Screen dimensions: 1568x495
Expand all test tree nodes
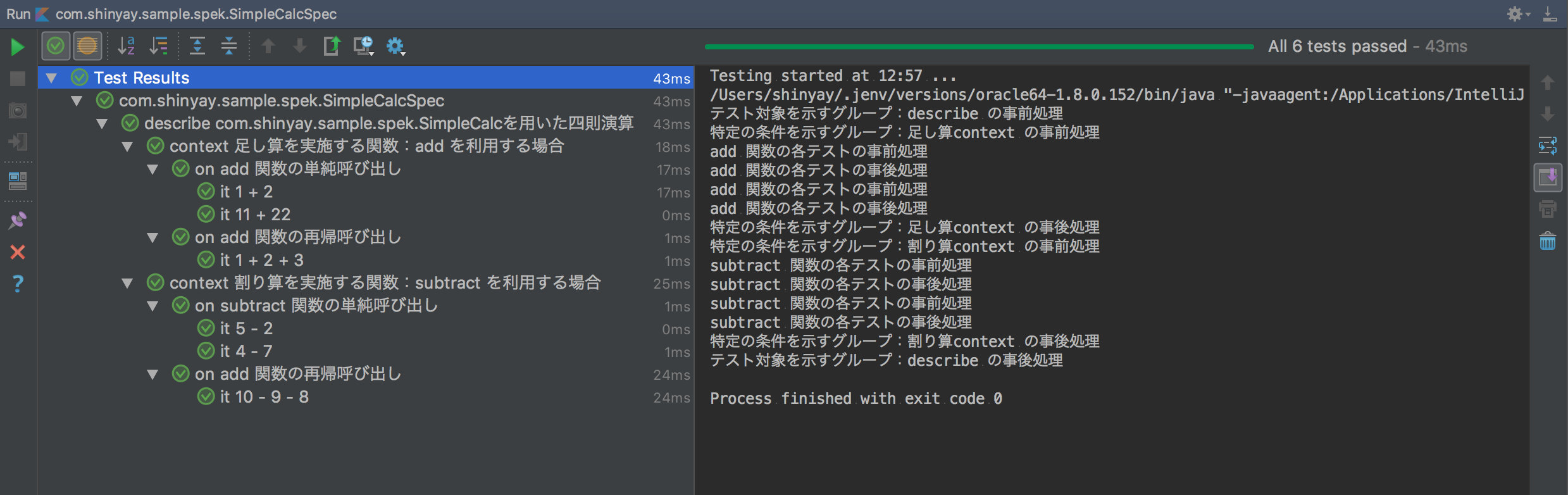click(197, 46)
